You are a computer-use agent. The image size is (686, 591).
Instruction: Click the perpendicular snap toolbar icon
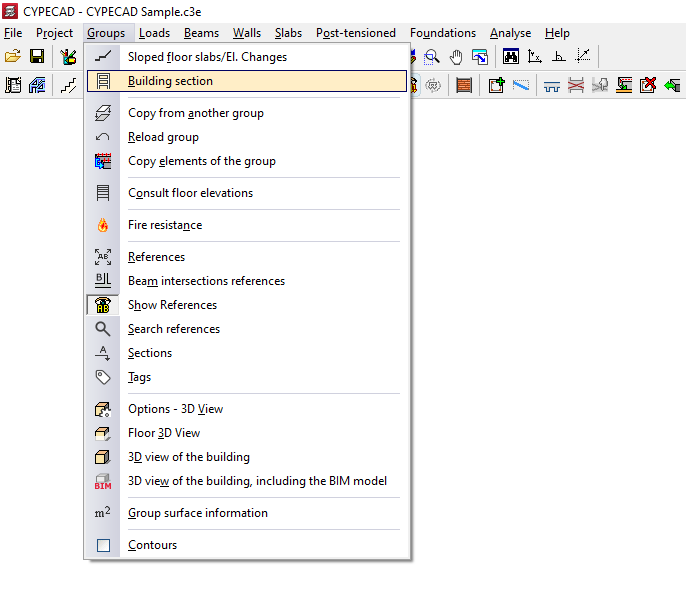point(559,57)
